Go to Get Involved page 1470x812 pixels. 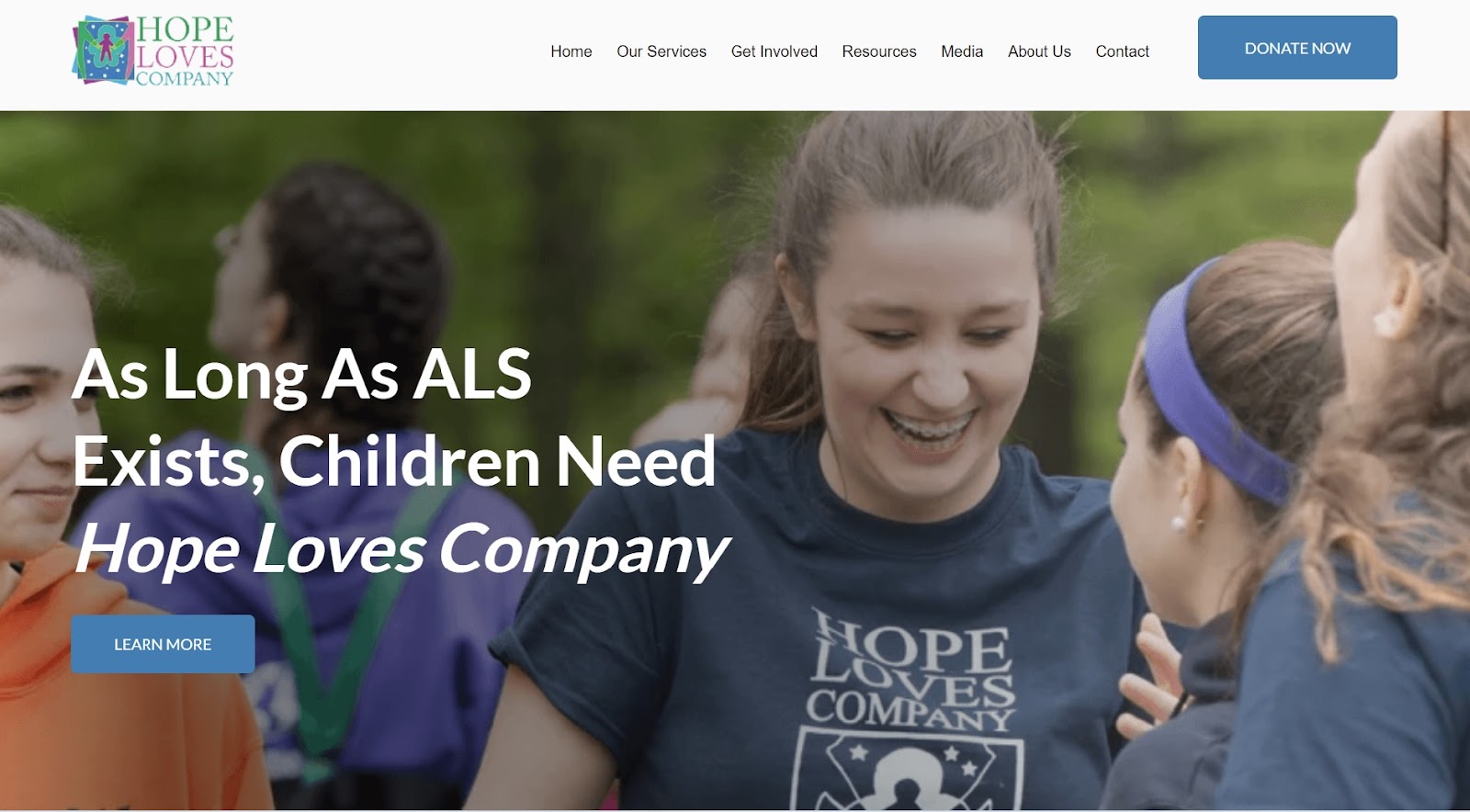coord(774,51)
